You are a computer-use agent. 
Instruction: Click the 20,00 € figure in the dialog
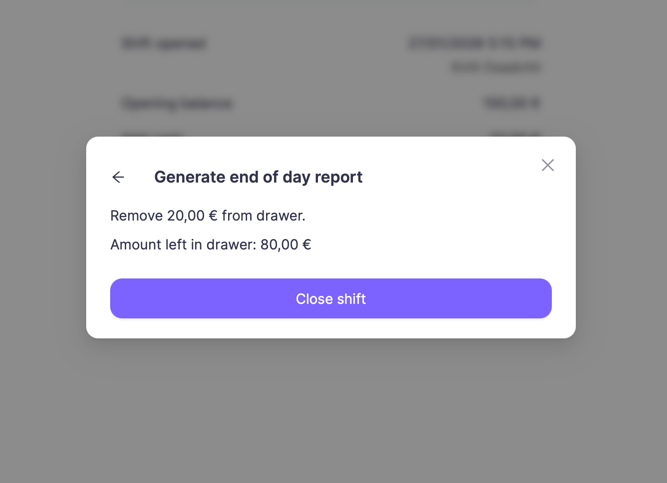tap(192, 216)
